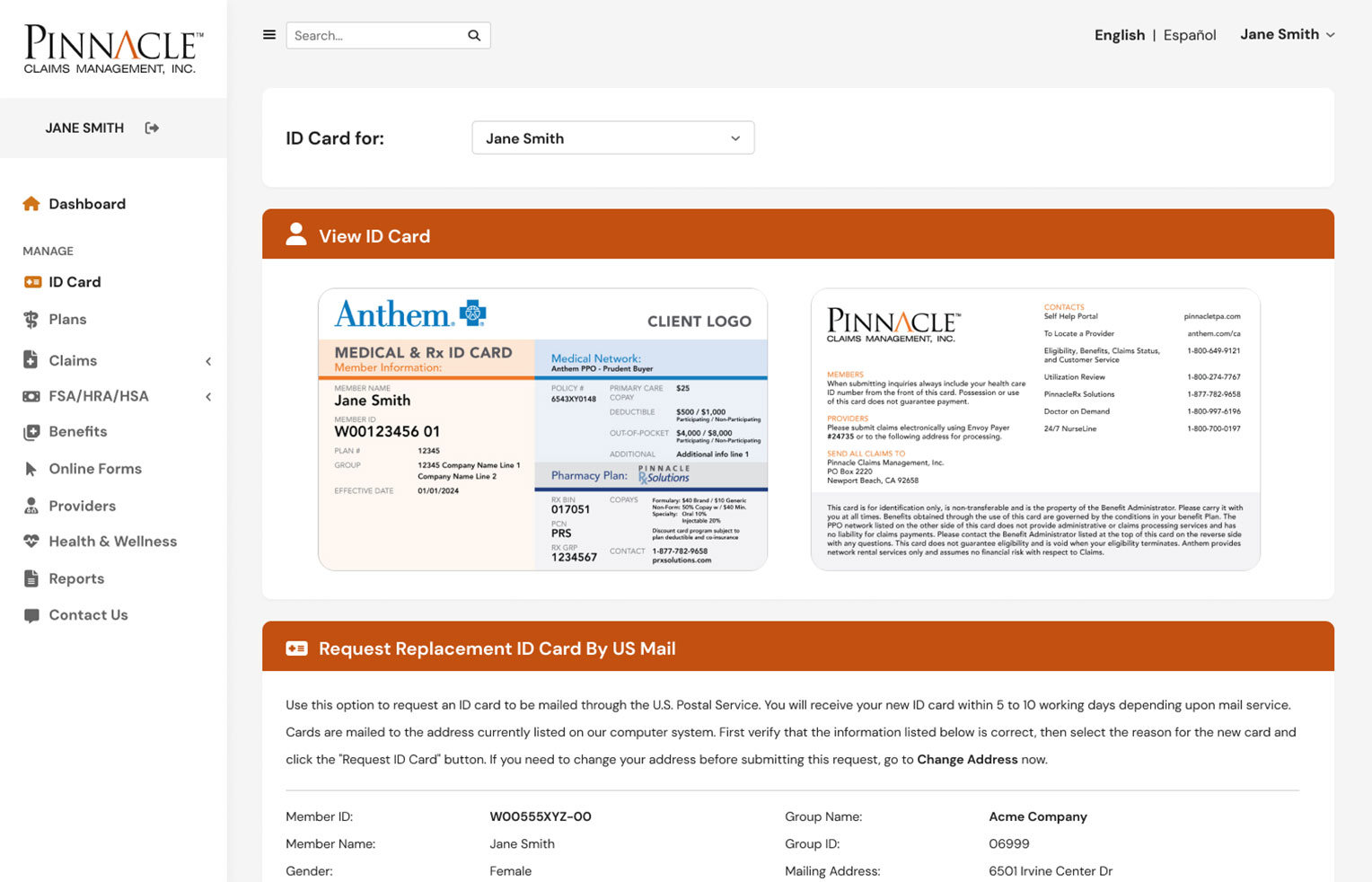Click the Member ID value W00555XYZ-00
Screen dimensions: 1372x882
541,817
